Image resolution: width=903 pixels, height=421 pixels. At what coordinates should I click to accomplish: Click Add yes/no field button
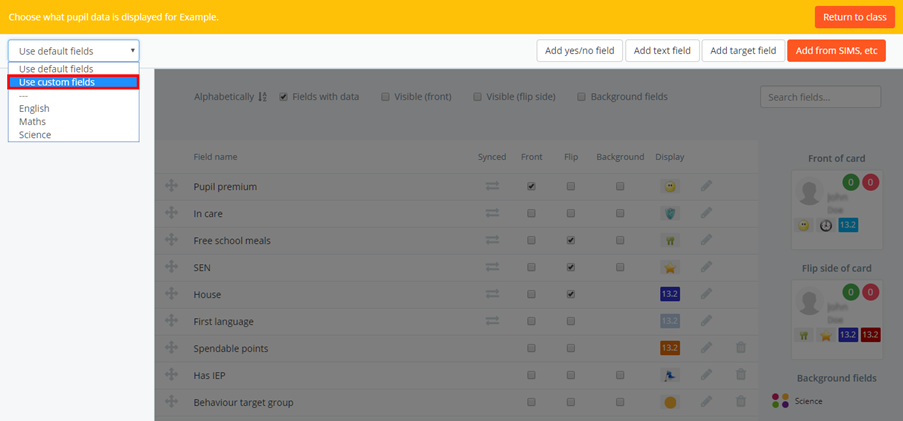click(580, 51)
